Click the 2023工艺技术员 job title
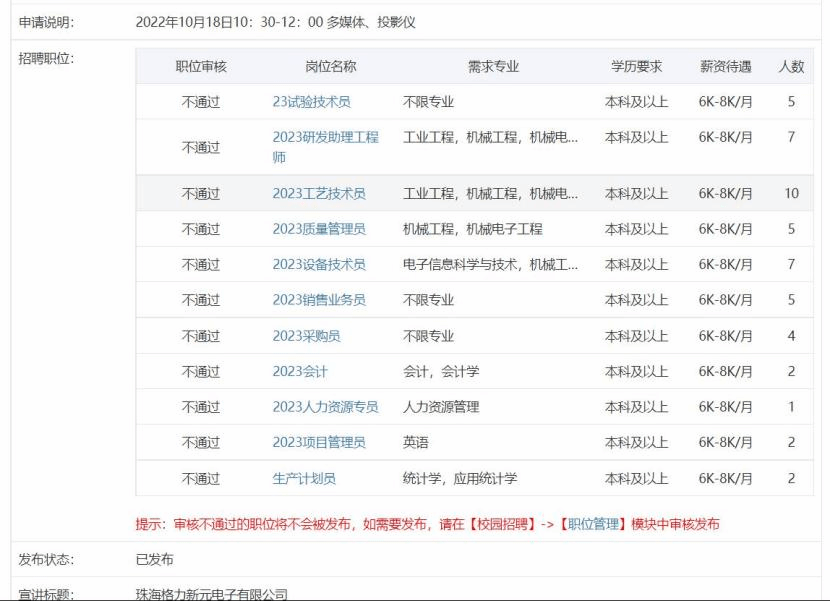This screenshot has height=601, width=830. 319,194
